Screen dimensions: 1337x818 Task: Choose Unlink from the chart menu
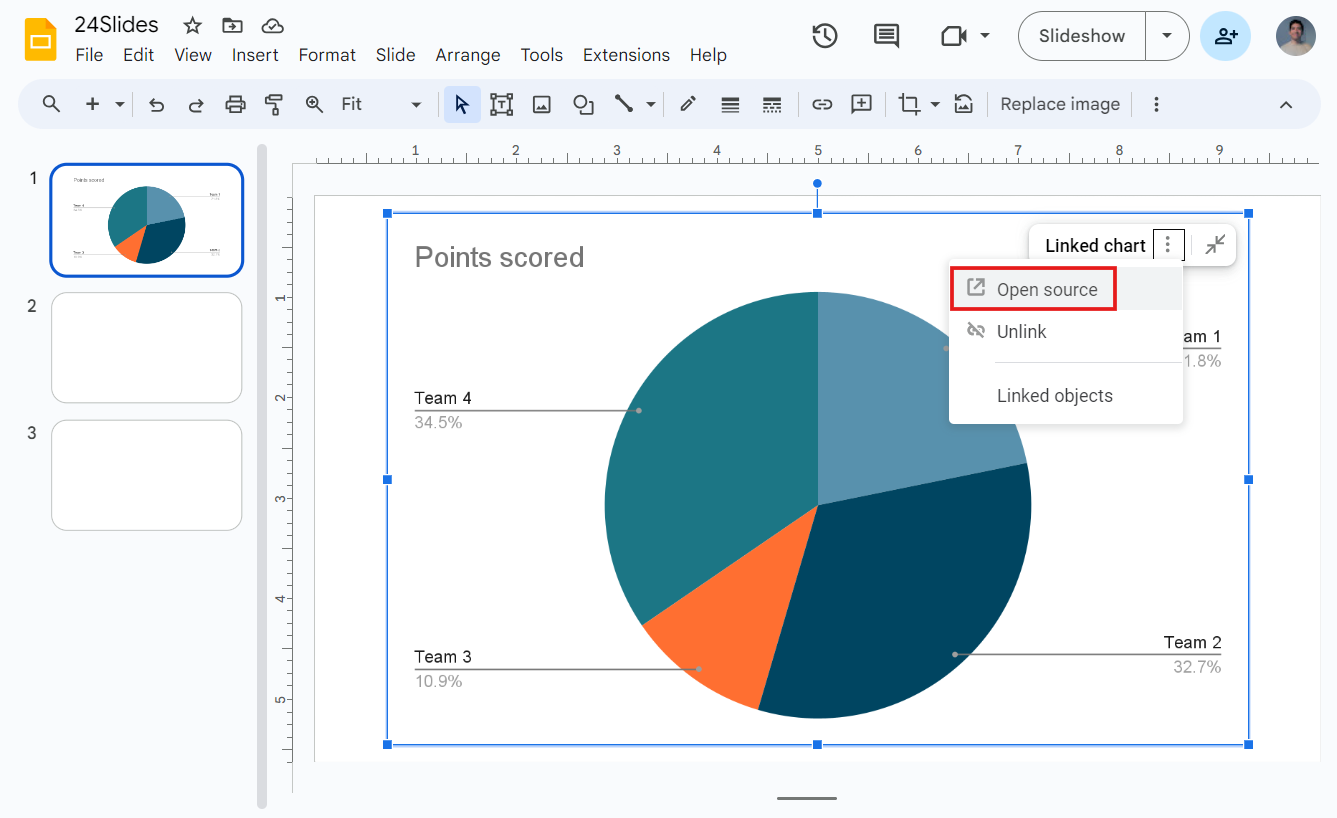(x=1066, y=331)
